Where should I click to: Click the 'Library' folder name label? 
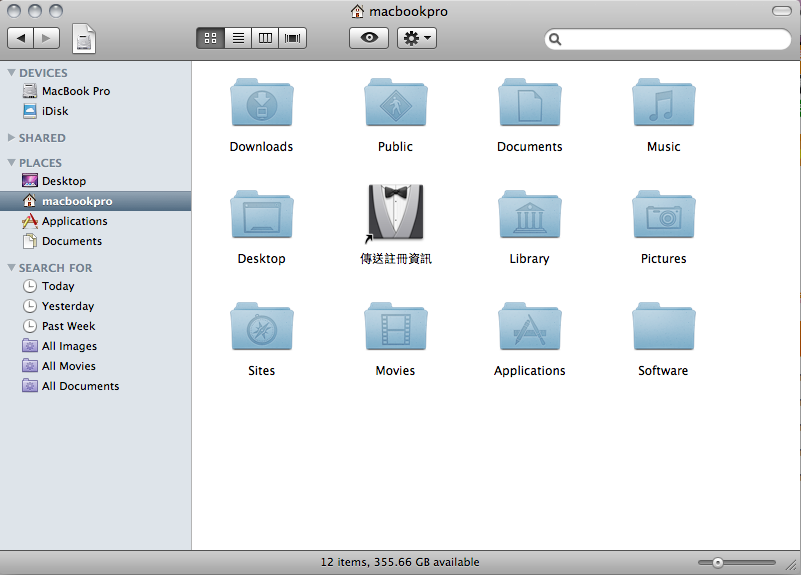529,259
